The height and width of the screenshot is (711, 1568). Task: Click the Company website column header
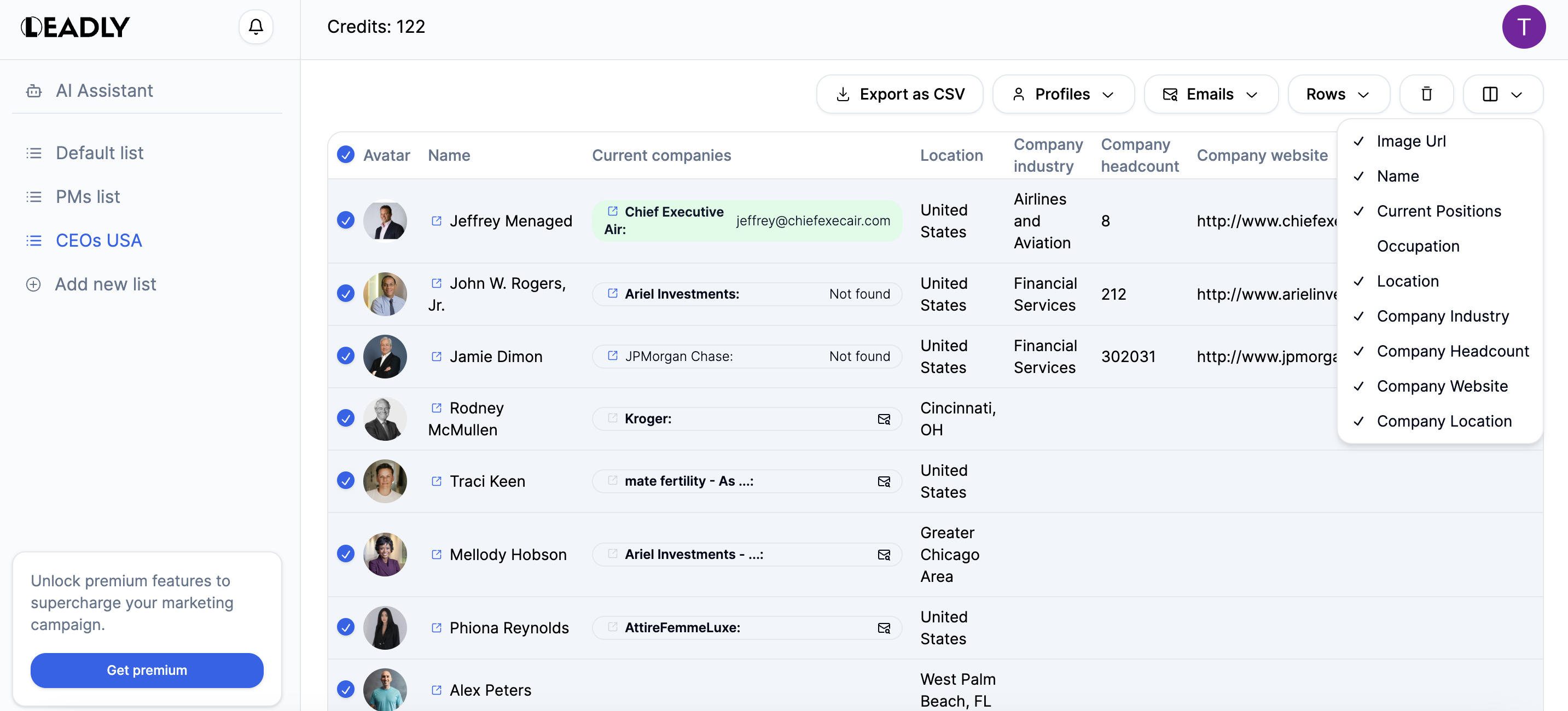click(1262, 155)
